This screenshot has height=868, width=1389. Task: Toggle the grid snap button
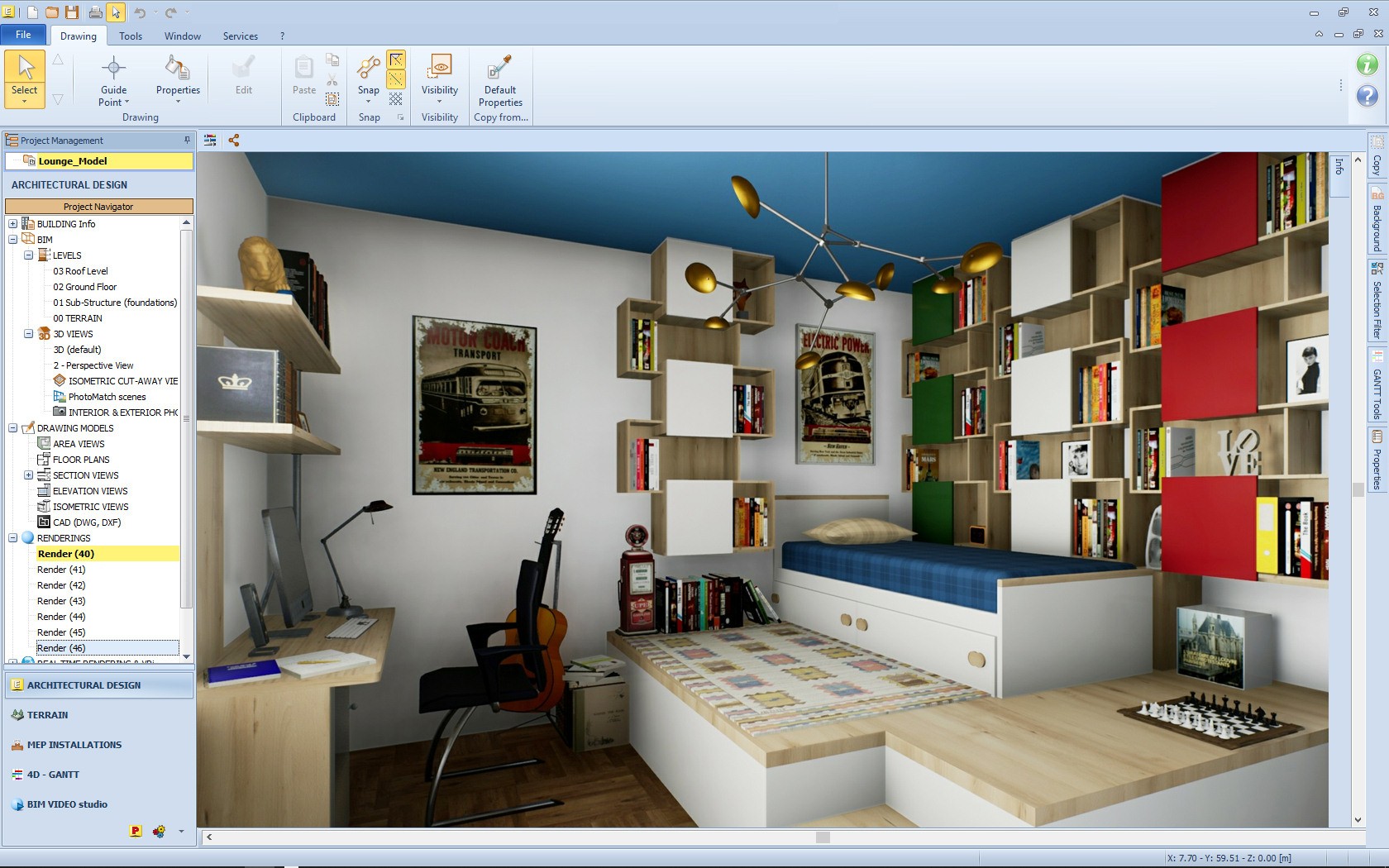pos(396,99)
